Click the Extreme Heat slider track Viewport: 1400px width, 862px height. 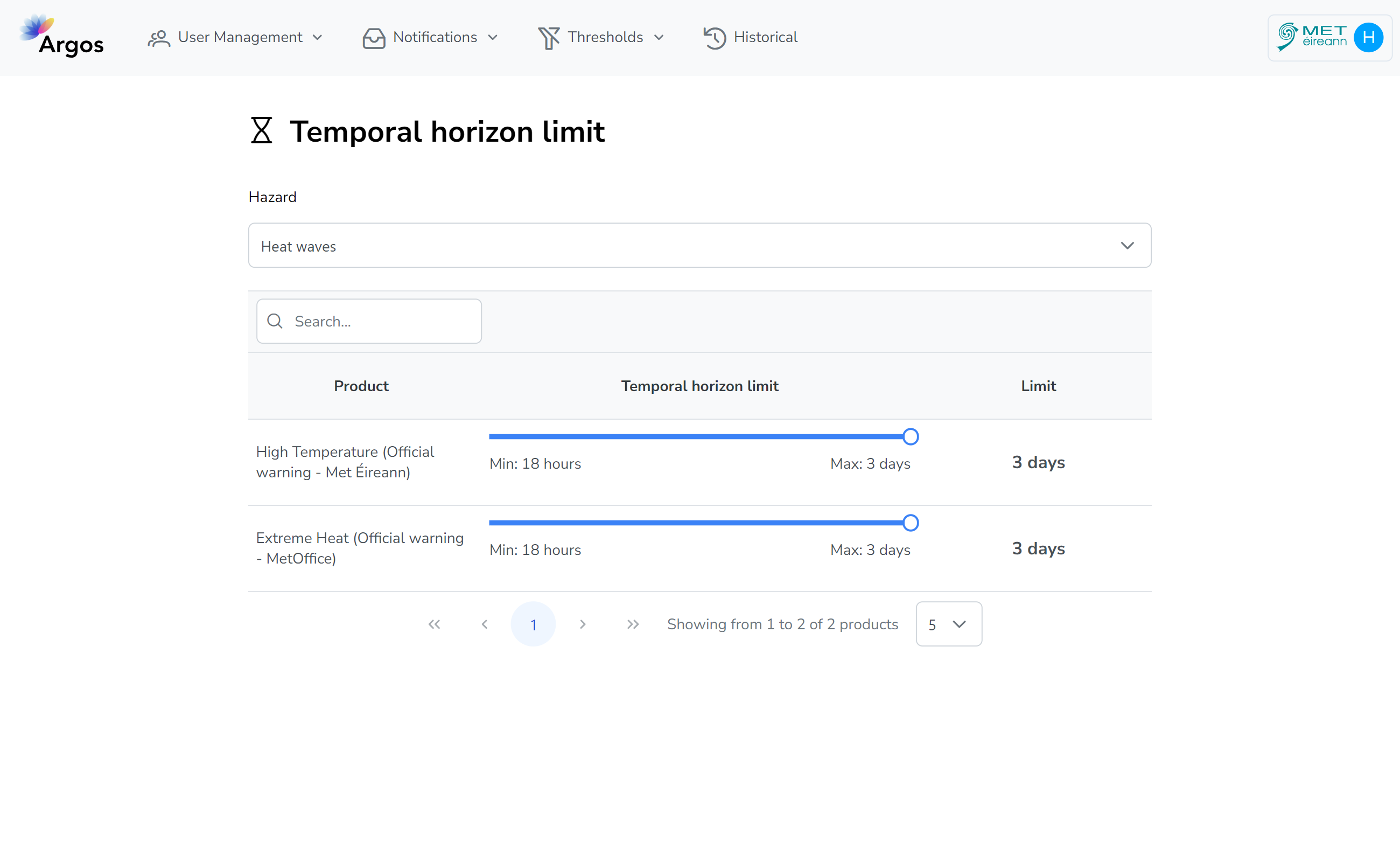[699, 523]
